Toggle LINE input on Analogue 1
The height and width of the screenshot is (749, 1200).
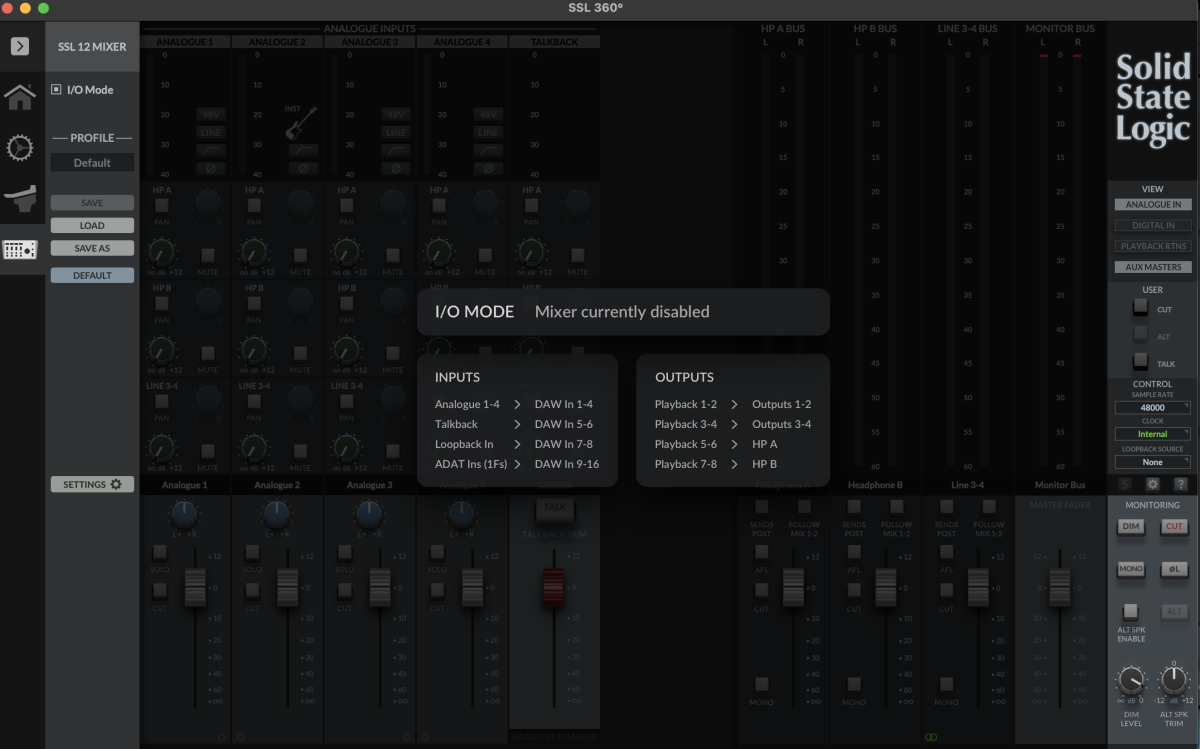point(211,133)
